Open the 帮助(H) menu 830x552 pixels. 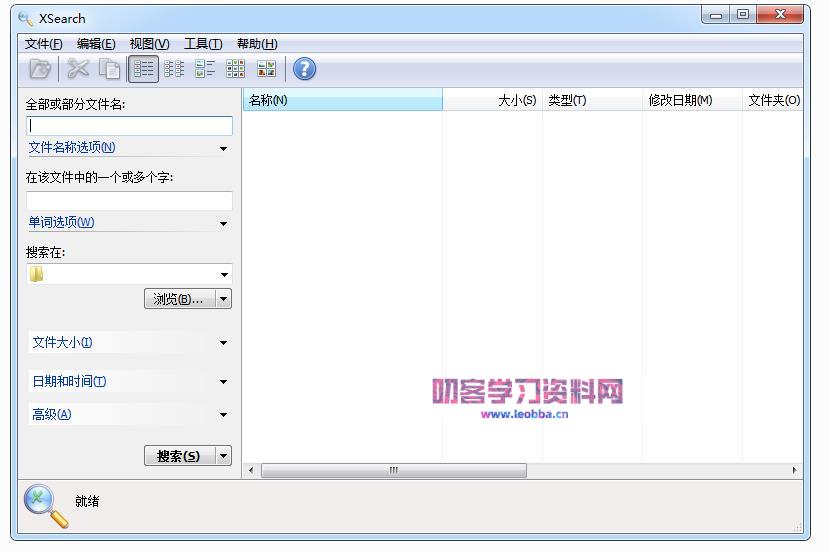(257, 44)
